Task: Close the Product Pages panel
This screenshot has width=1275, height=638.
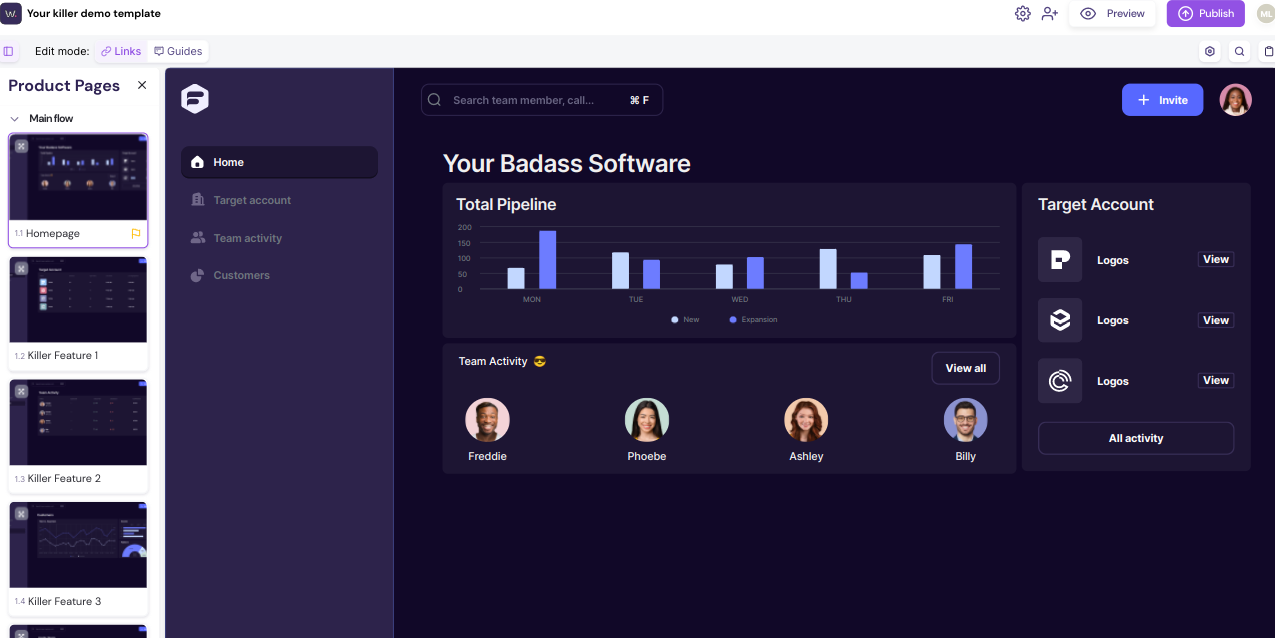Action: (142, 85)
